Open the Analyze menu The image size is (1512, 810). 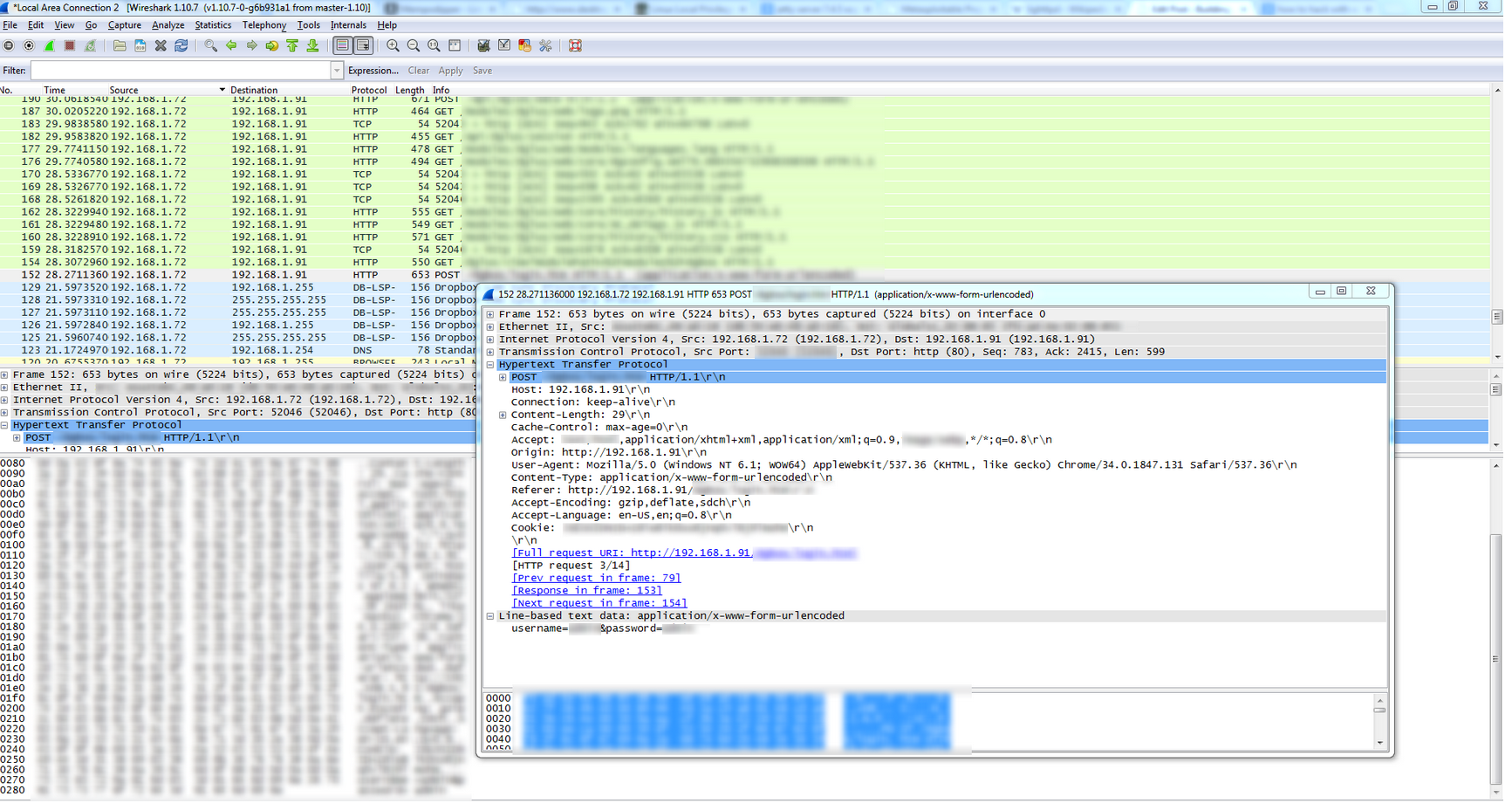[x=168, y=25]
